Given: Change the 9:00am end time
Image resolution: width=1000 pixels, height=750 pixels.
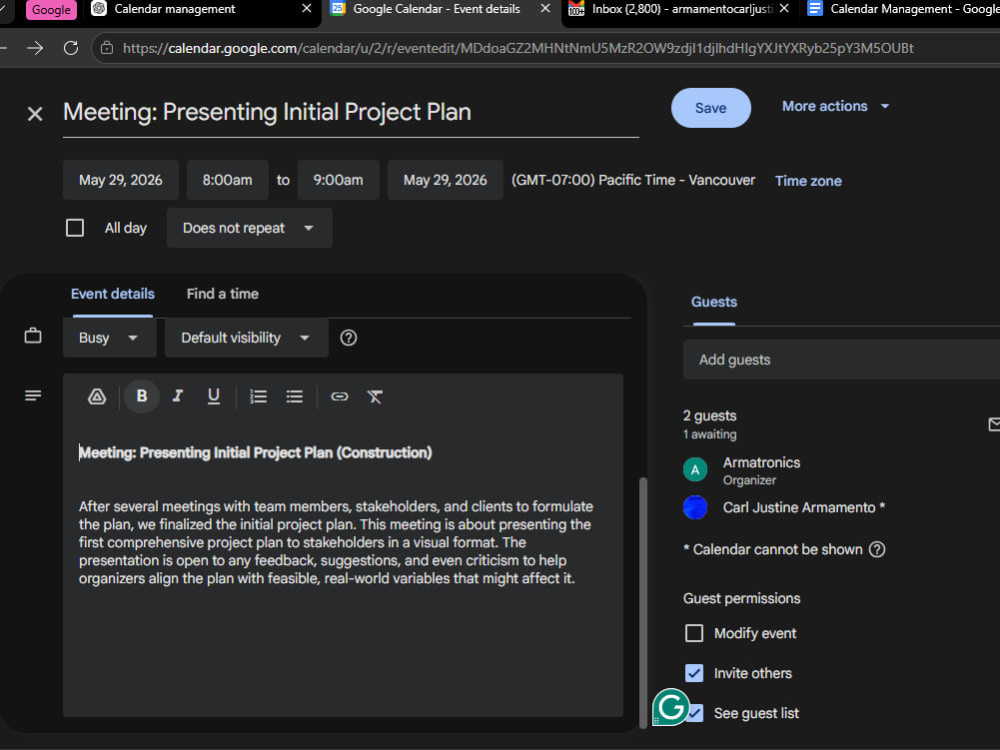Looking at the screenshot, I should click(x=338, y=180).
